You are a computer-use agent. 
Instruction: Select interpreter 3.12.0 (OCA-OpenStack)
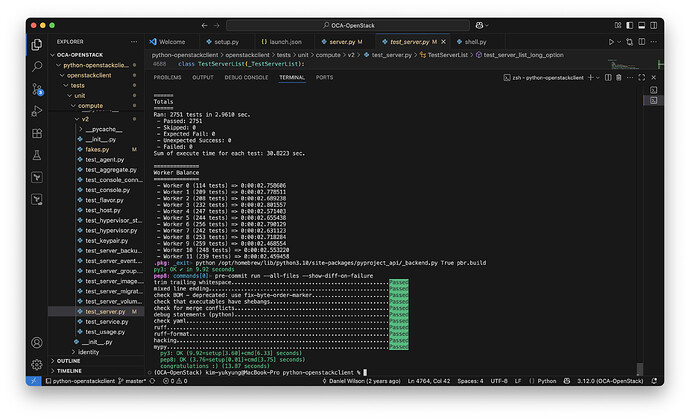(610, 381)
